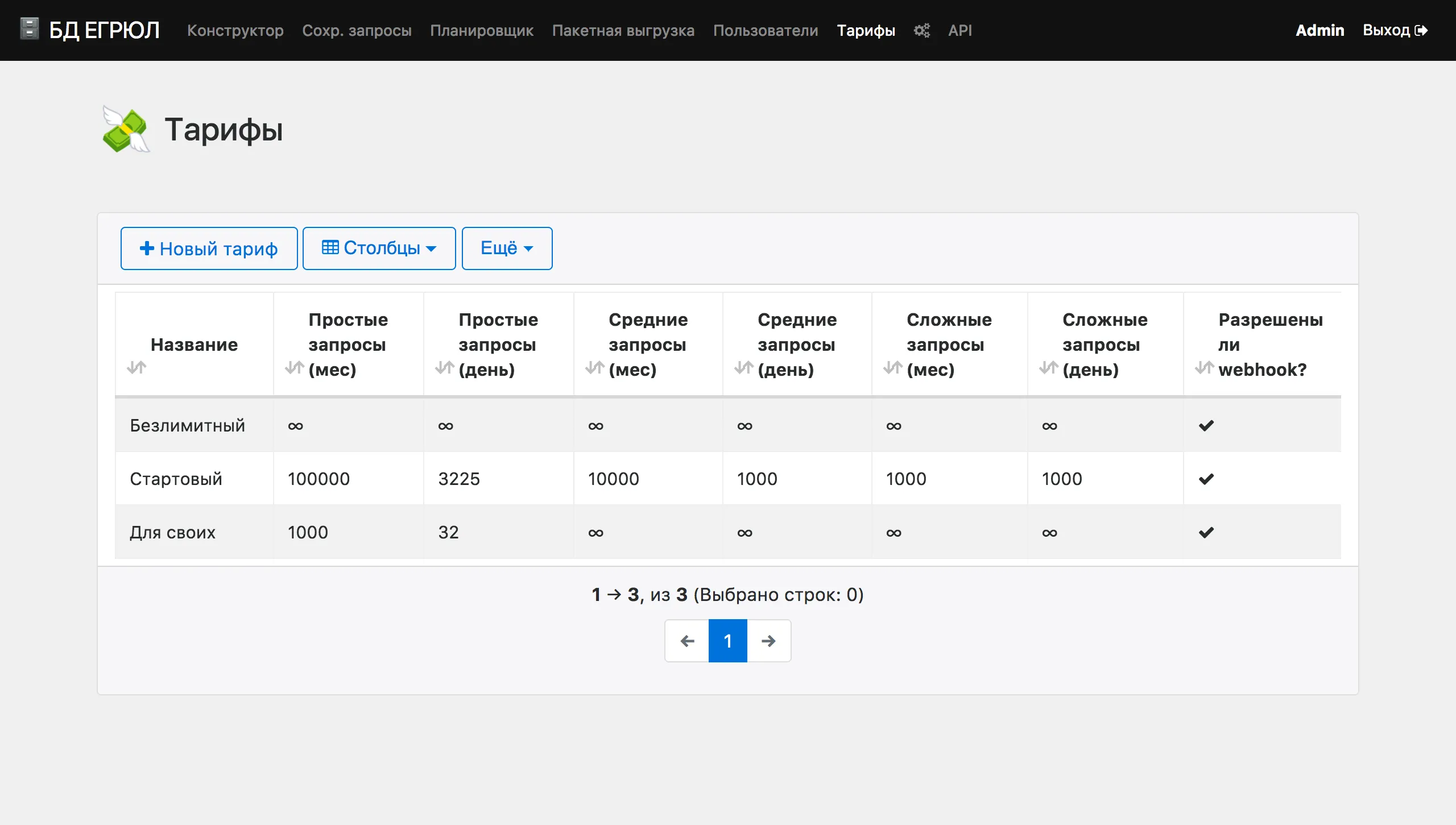Screen dimensions: 1456x825
Task: Create tariff via Новый тариф button
Action: click(x=209, y=248)
